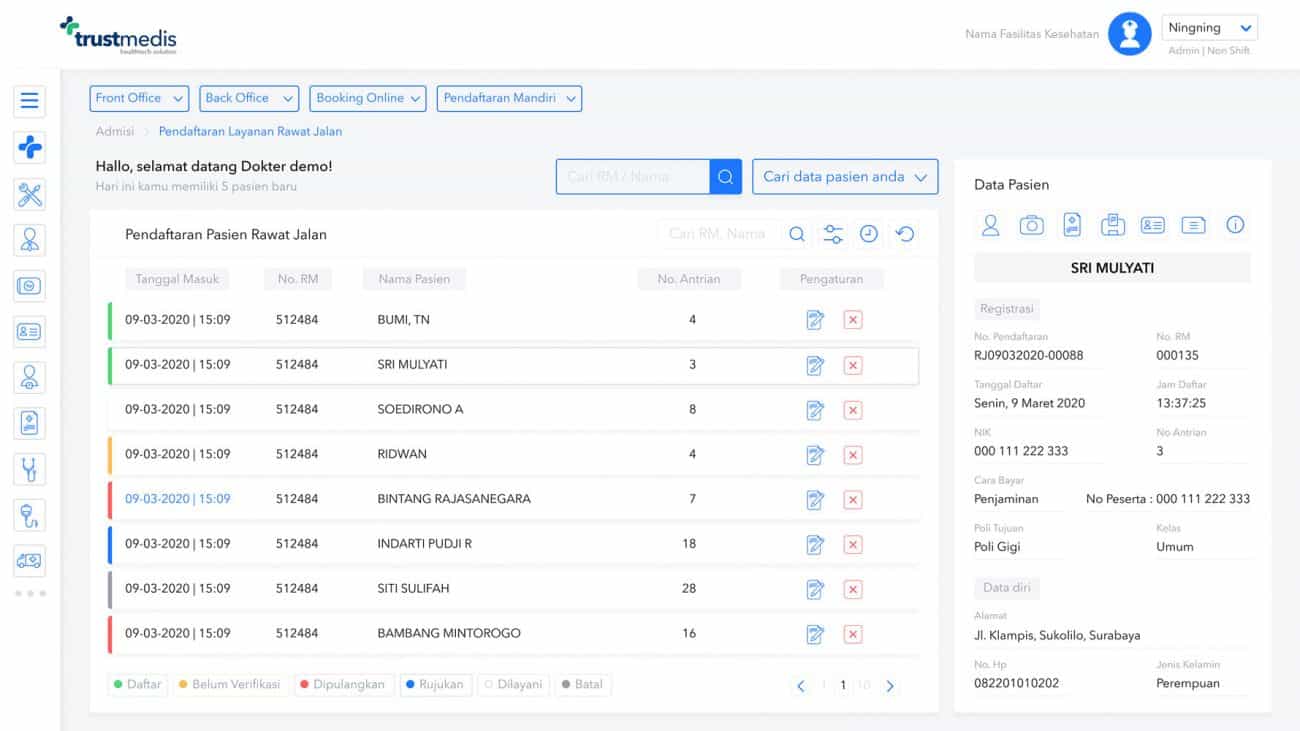Click the user avatar in the top bar
The height and width of the screenshot is (731, 1300).
1130,34
